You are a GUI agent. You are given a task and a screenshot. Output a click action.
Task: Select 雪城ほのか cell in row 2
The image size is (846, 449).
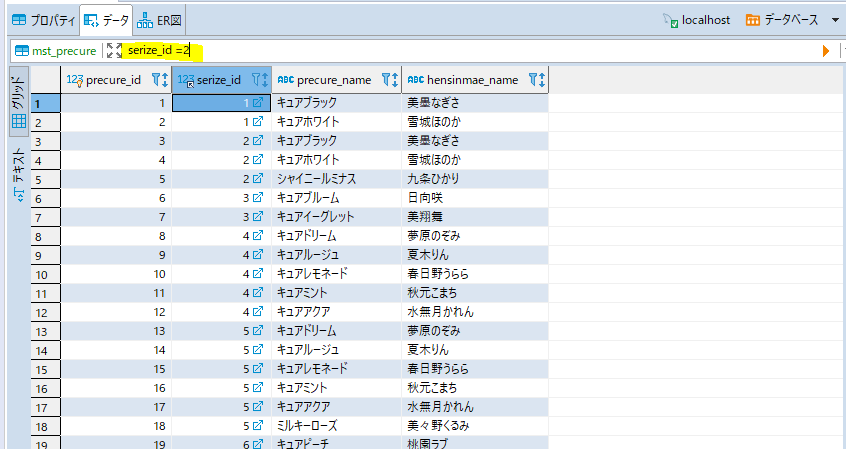(x=475, y=121)
